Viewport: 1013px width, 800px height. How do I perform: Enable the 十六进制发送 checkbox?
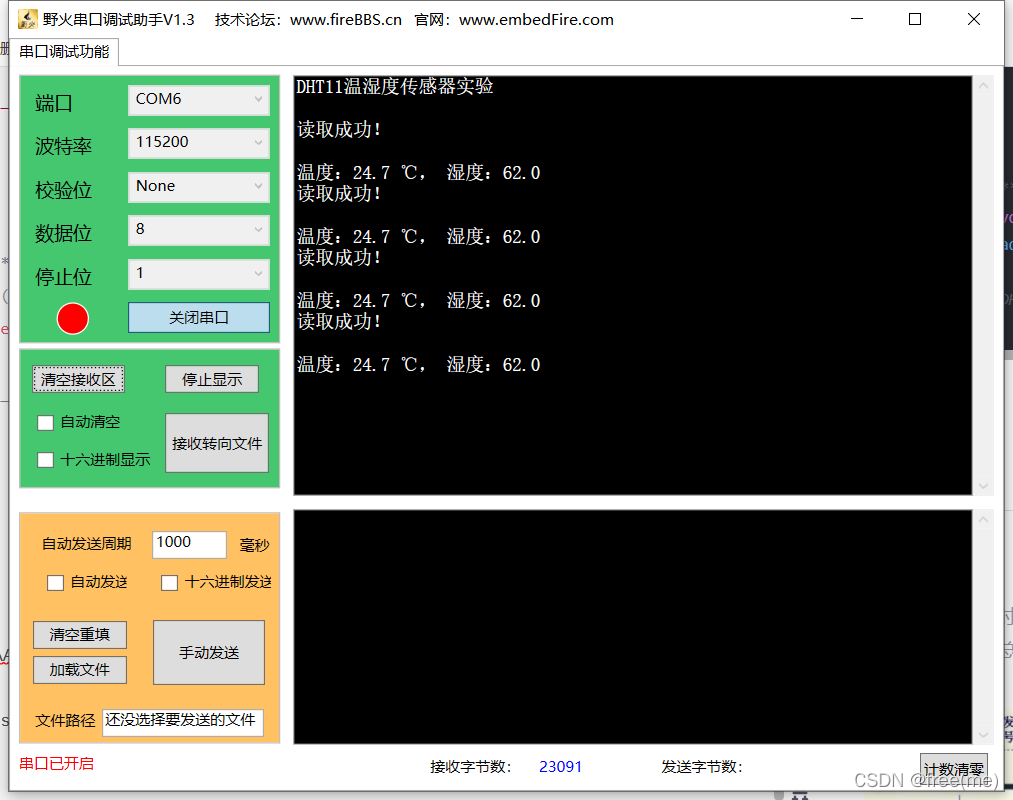[169, 583]
